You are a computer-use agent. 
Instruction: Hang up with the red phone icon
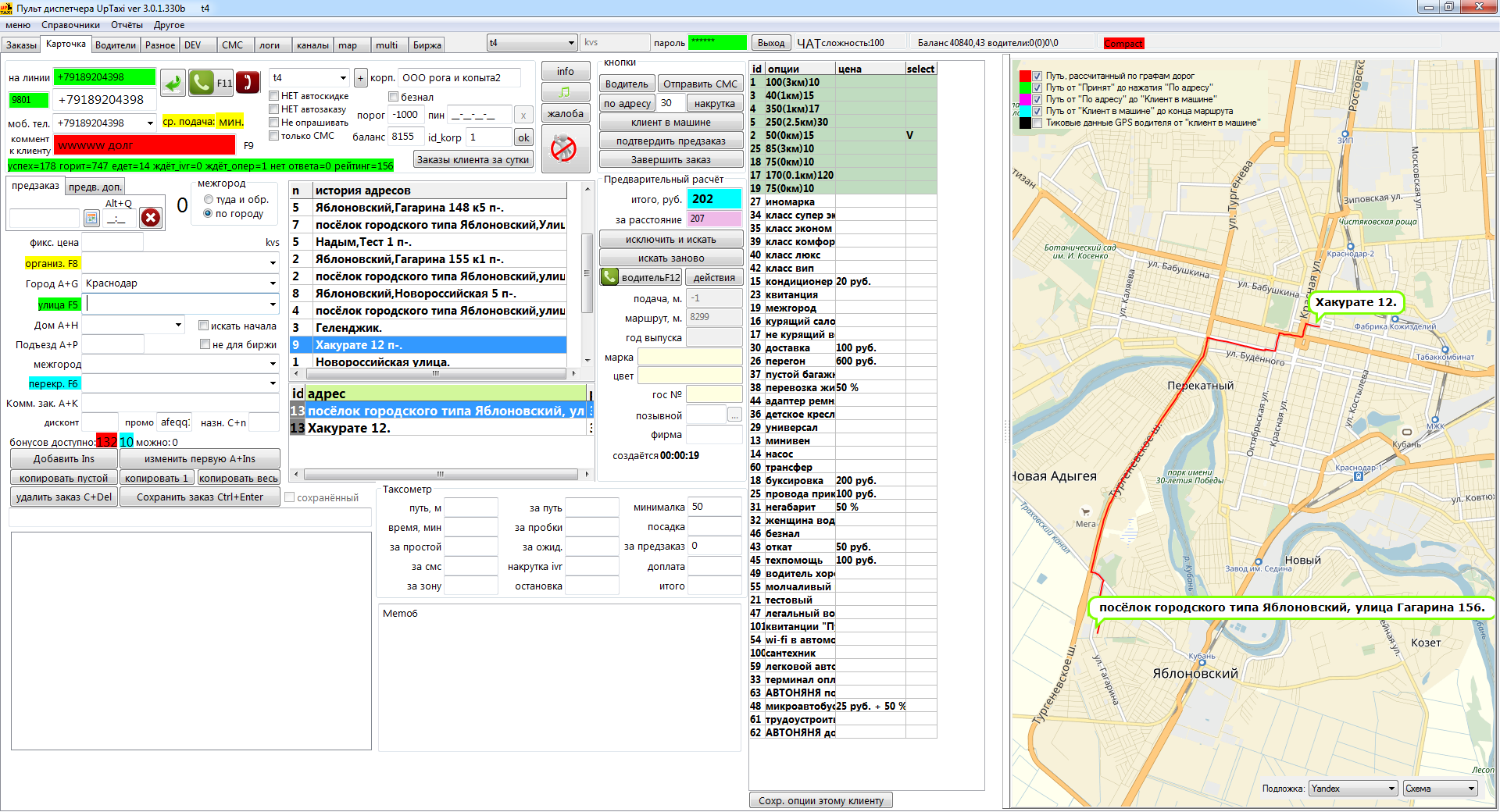(247, 83)
